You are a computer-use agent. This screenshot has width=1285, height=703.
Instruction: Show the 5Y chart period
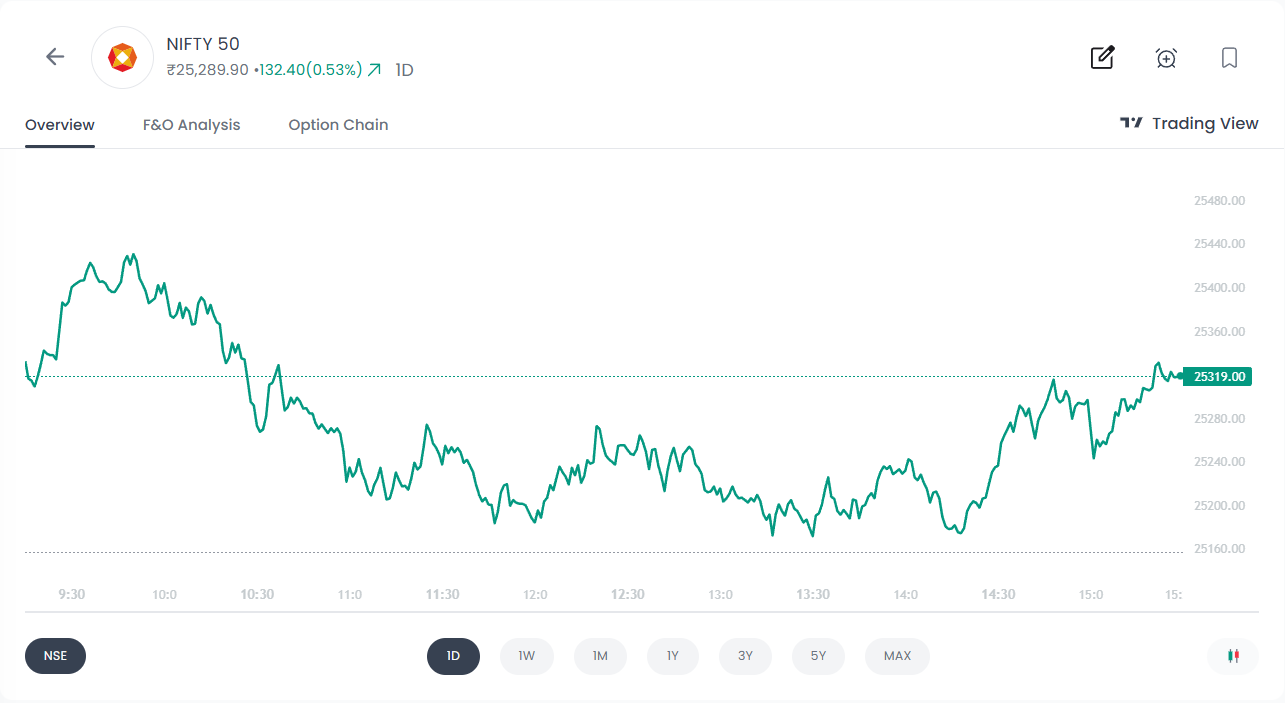tap(818, 656)
